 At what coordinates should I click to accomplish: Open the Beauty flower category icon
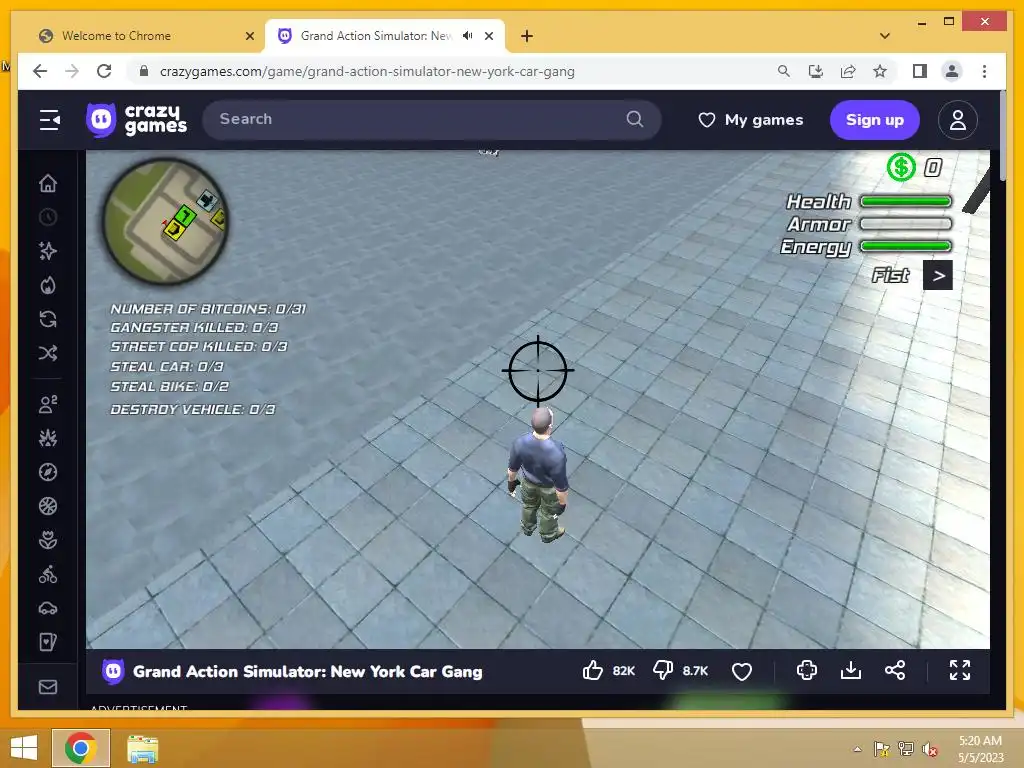pos(48,540)
